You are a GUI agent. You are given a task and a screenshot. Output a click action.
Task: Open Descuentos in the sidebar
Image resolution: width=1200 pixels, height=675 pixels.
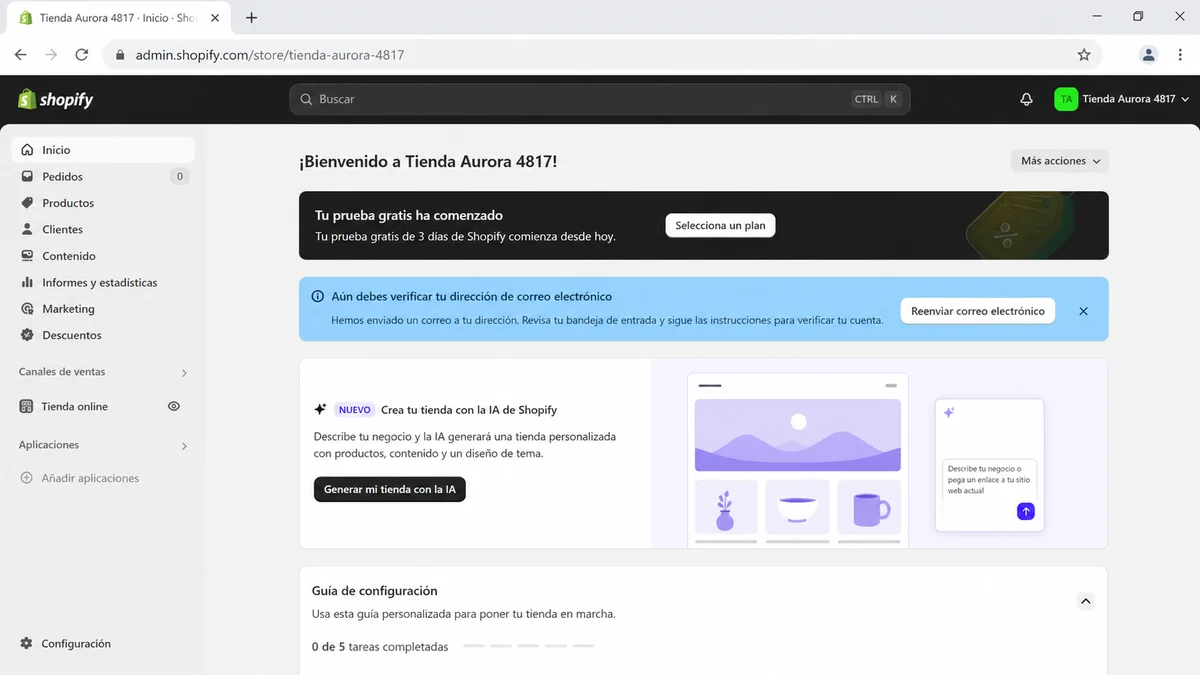point(103,335)
